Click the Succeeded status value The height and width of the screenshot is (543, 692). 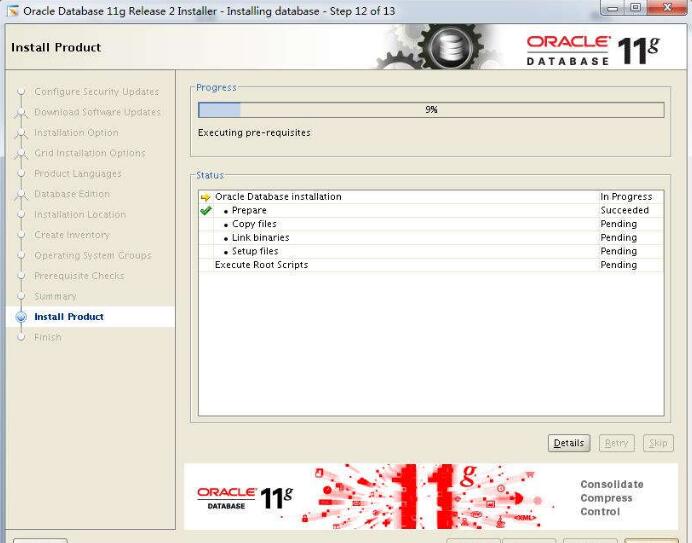(624, 211)
